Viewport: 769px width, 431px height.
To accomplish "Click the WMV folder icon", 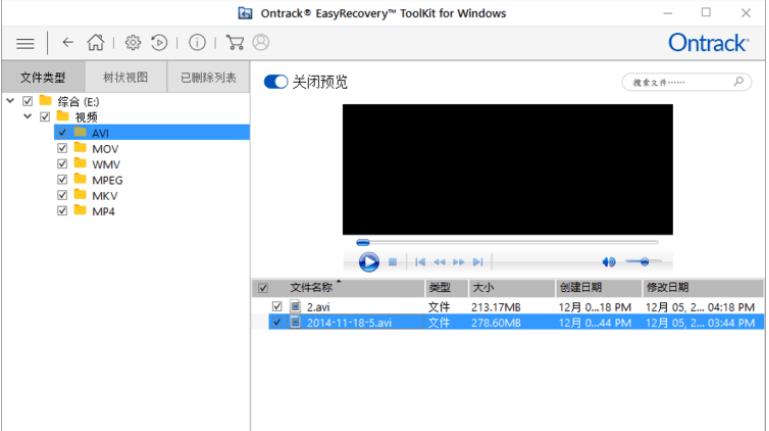I will click(80, 164).
